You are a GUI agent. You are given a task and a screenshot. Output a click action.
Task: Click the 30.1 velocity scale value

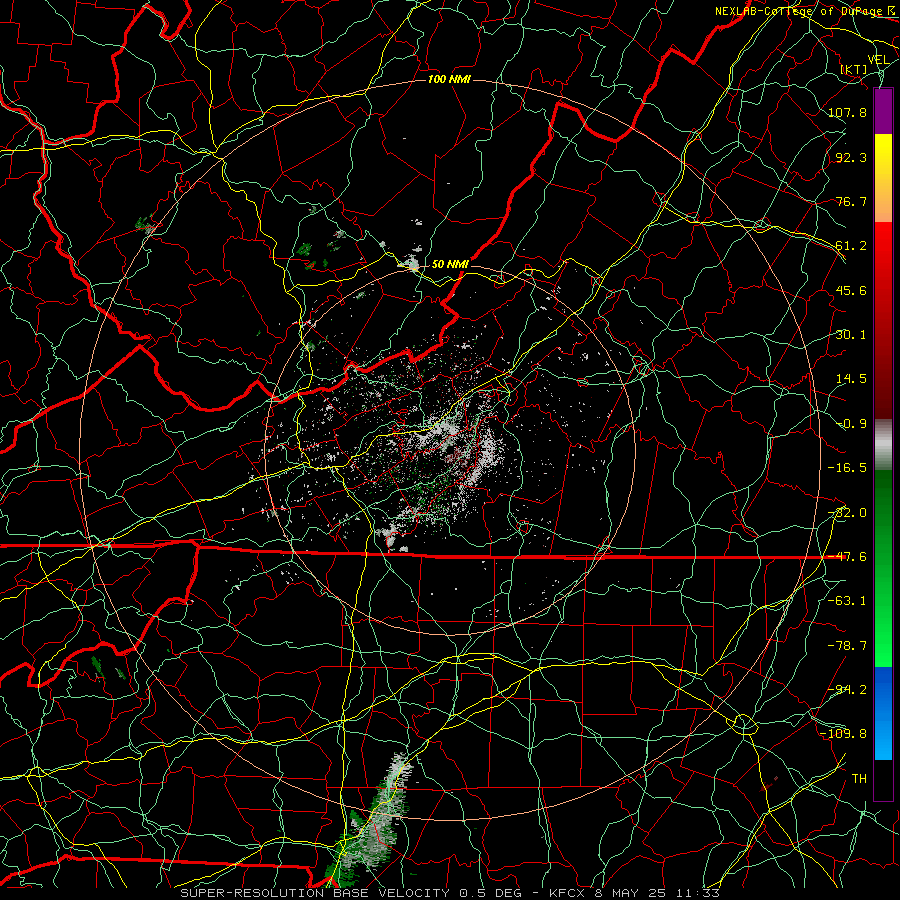(851, 335)
